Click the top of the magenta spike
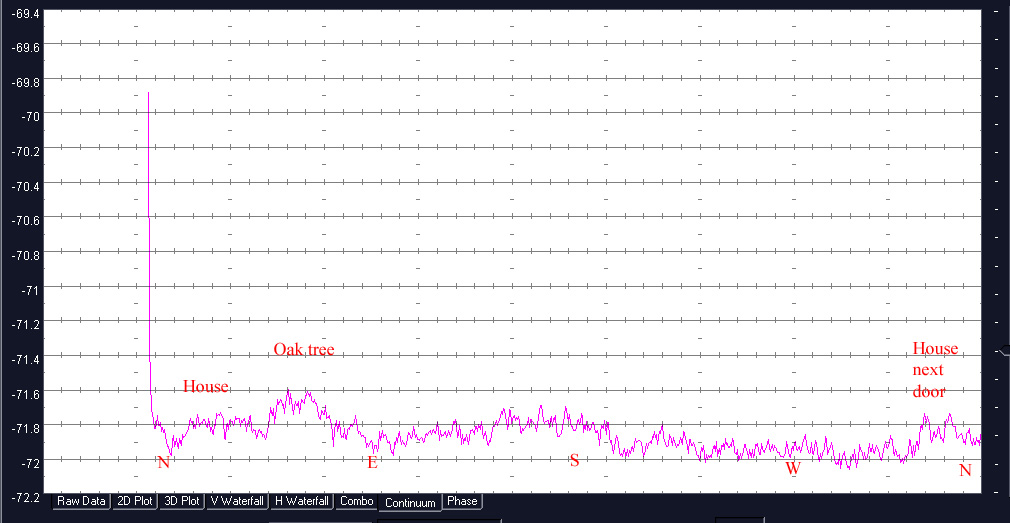 pyautogui.click(x=149, y=93)
